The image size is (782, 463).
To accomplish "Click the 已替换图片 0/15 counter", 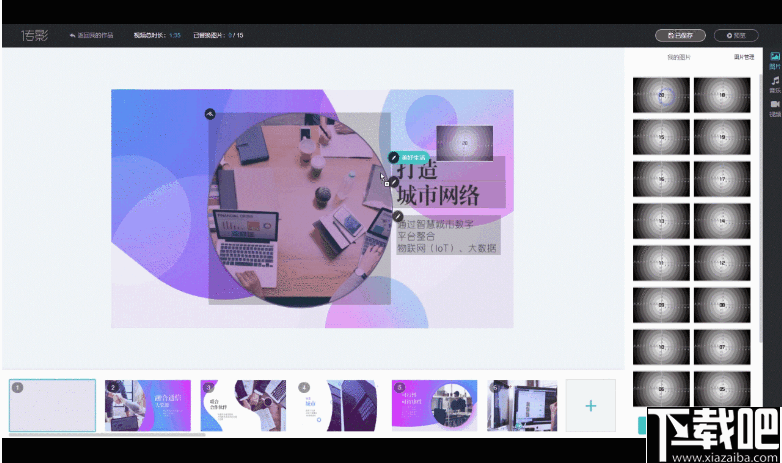I will click(218, 35).
